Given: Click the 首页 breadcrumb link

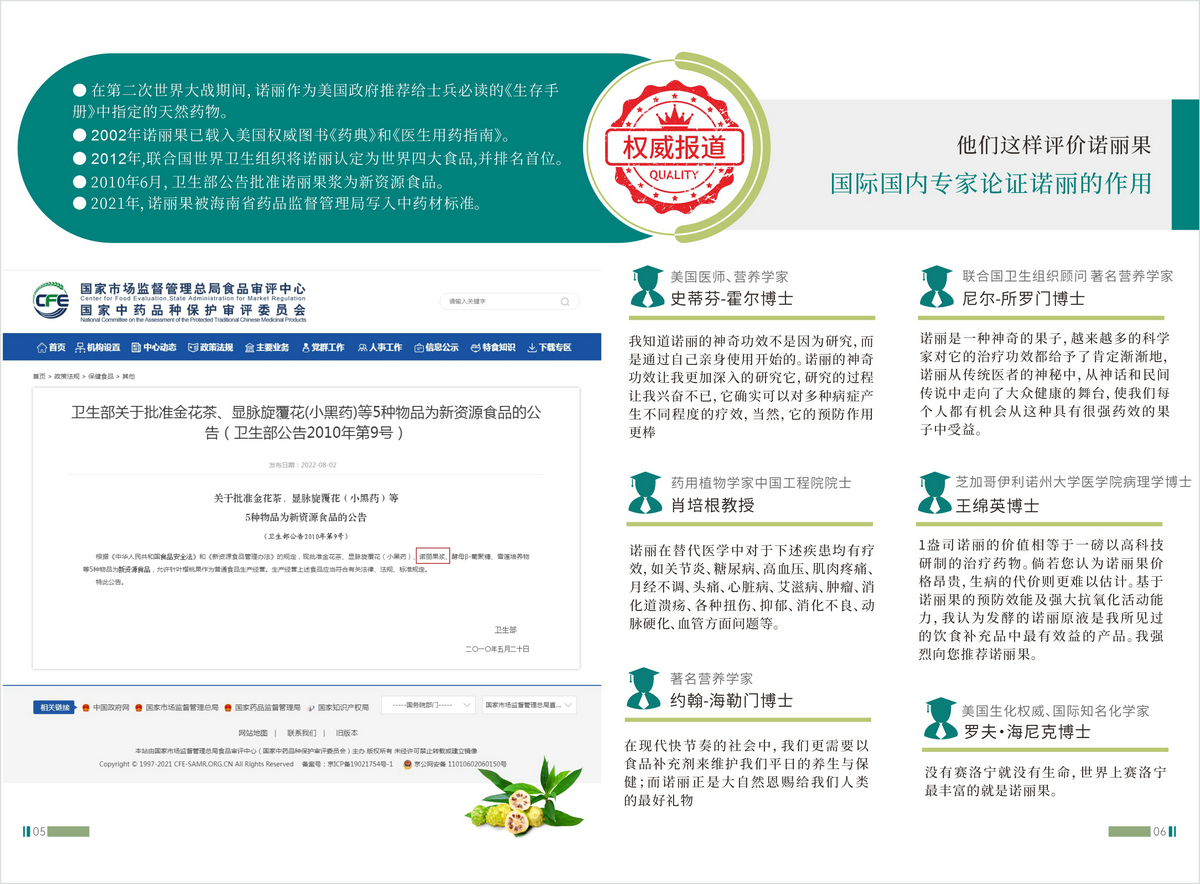Looking at the screenshot, I should coord(39,376).
